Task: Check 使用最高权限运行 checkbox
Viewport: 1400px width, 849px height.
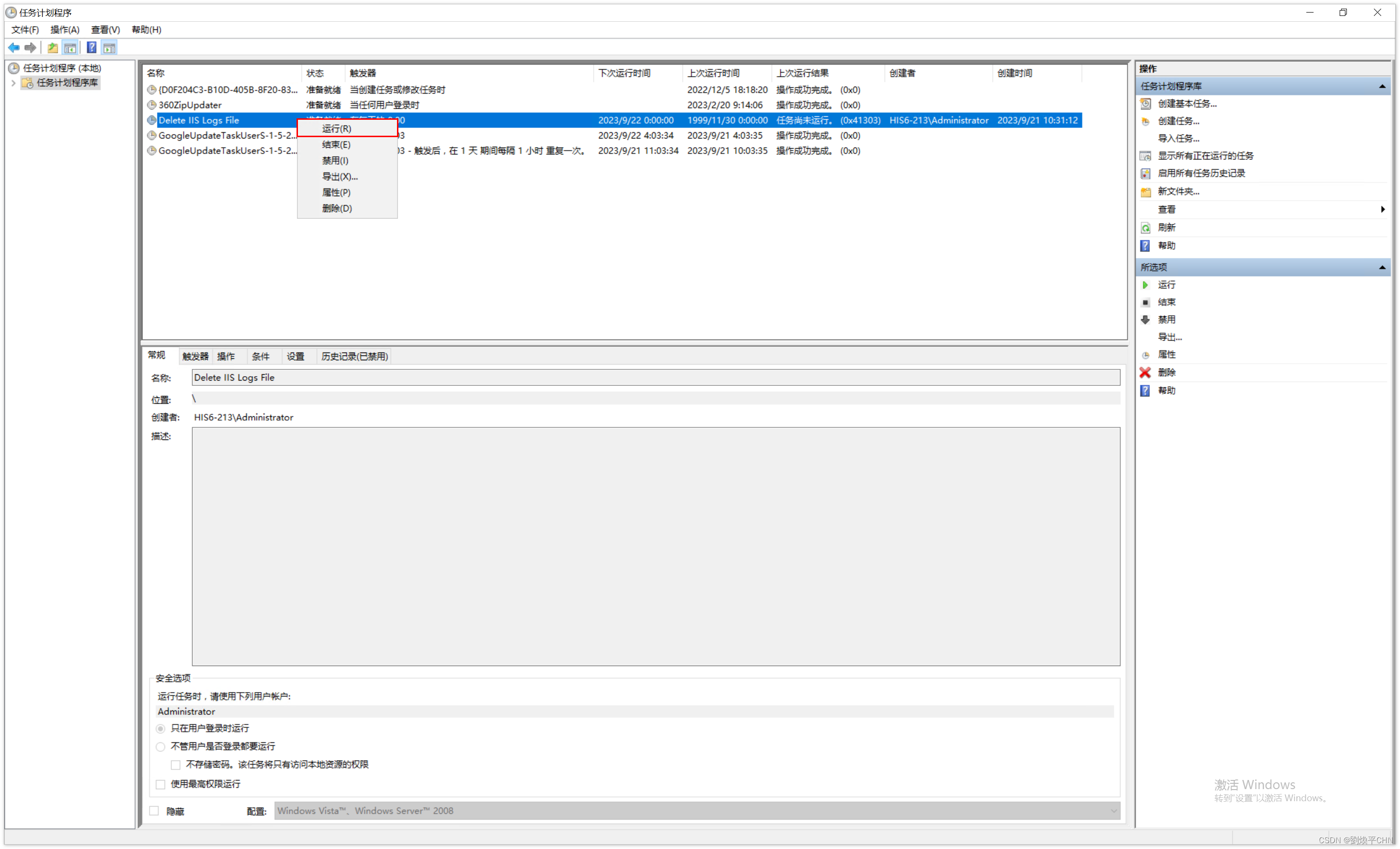Action: tap(160, 785)
